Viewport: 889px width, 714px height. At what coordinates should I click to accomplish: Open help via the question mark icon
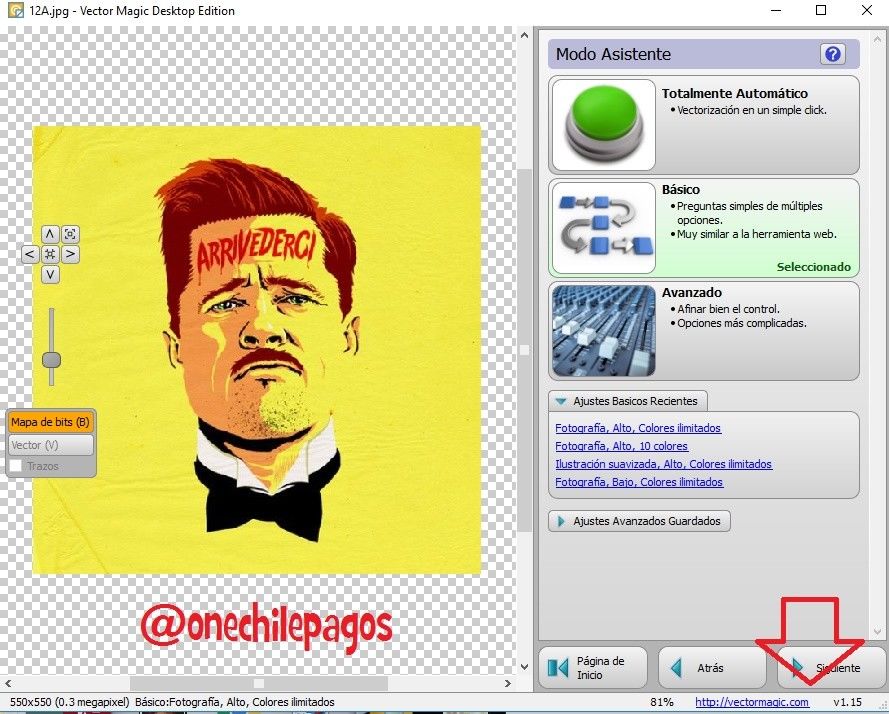coord(833,54)
